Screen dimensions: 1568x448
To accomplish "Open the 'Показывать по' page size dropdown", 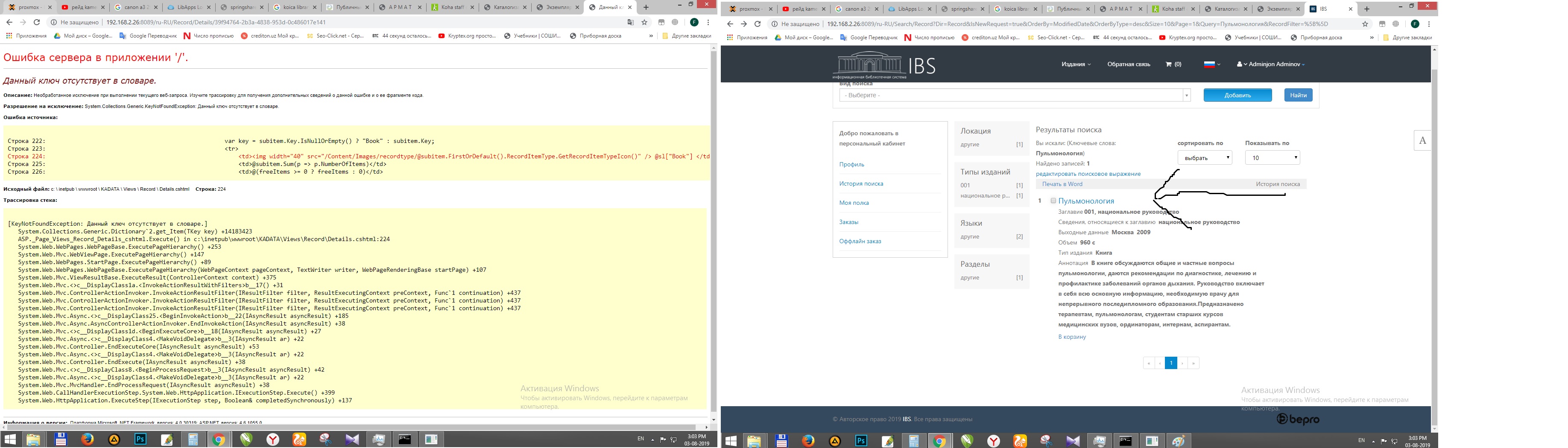I will point(1272,158).
